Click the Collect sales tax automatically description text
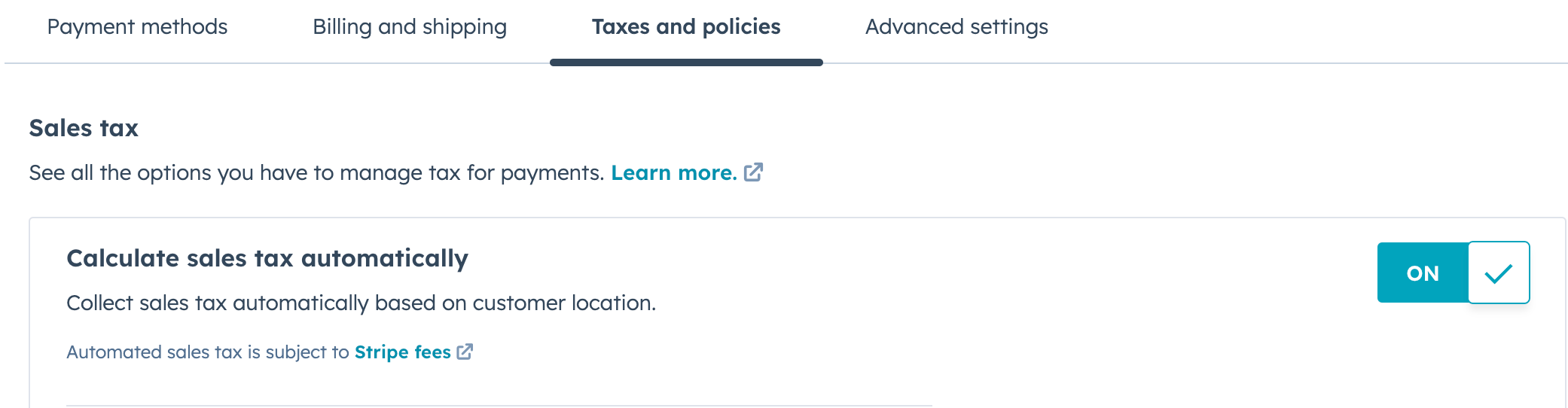This screenshot has height=408, width=1568. tap(361, 303)
